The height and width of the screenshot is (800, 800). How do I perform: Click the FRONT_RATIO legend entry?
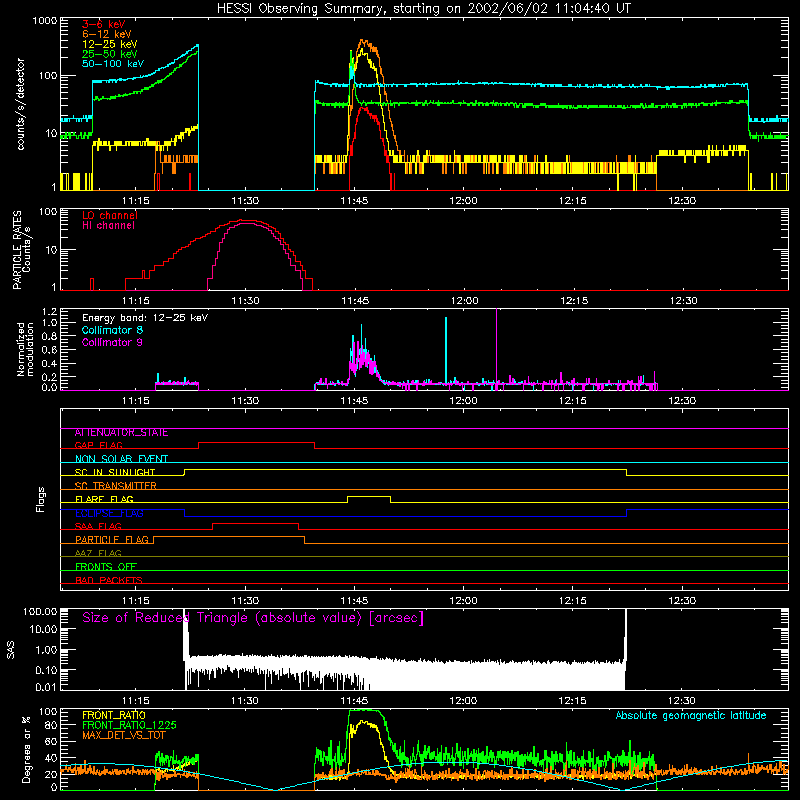pyautogui.click(x=114, y=715)
